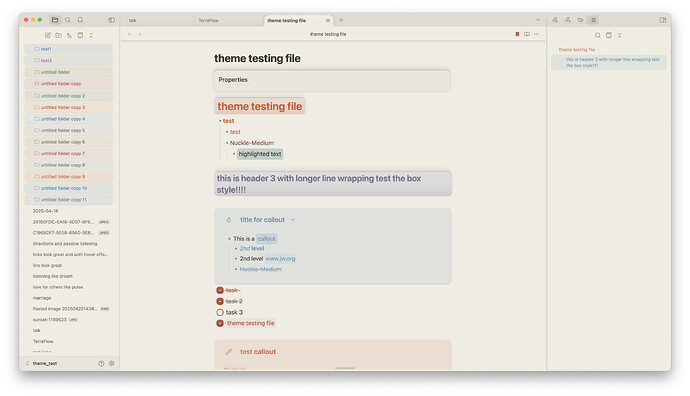
Task: Click the red bookmark icon in note header
Action: click(517, 34)
